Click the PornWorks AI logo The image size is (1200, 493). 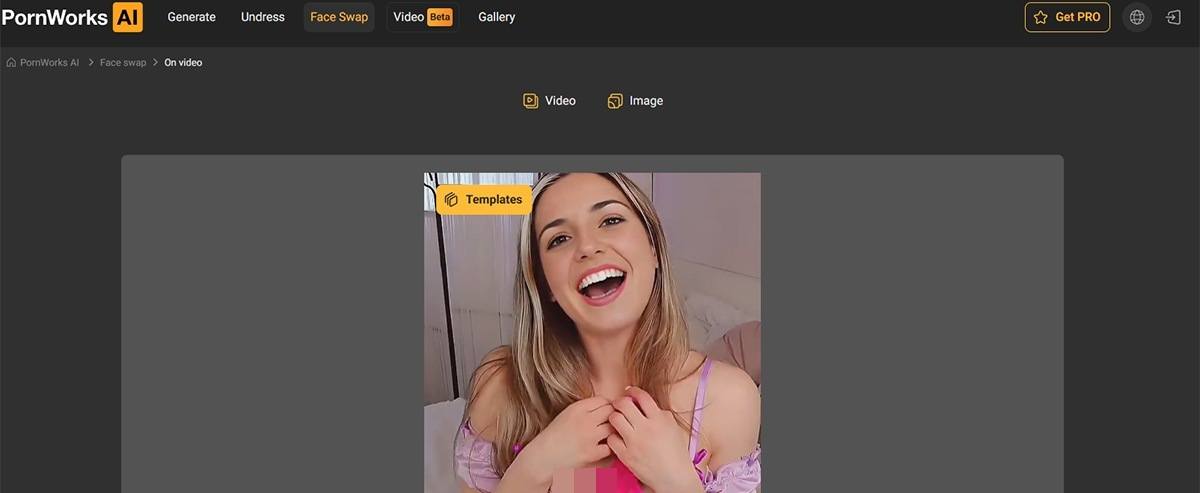71,17
